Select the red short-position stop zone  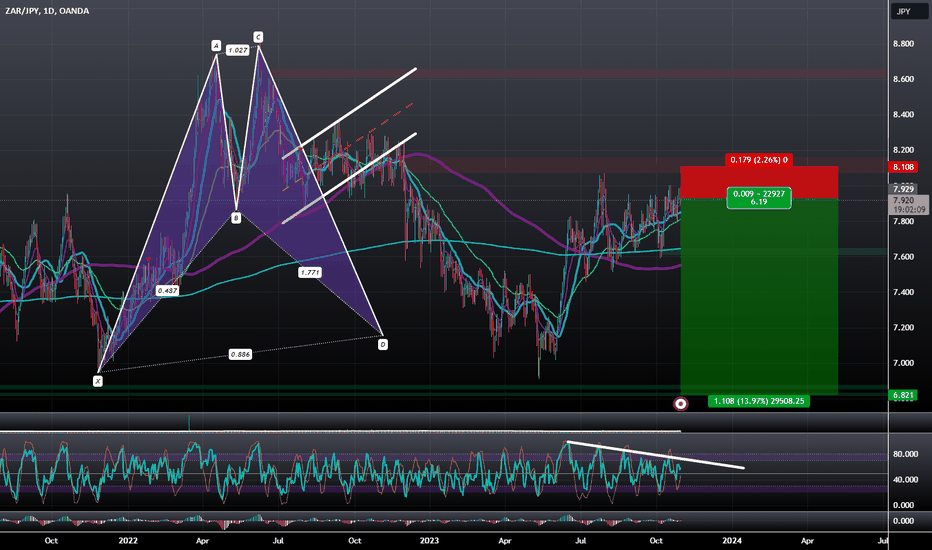tap(759, 183)
